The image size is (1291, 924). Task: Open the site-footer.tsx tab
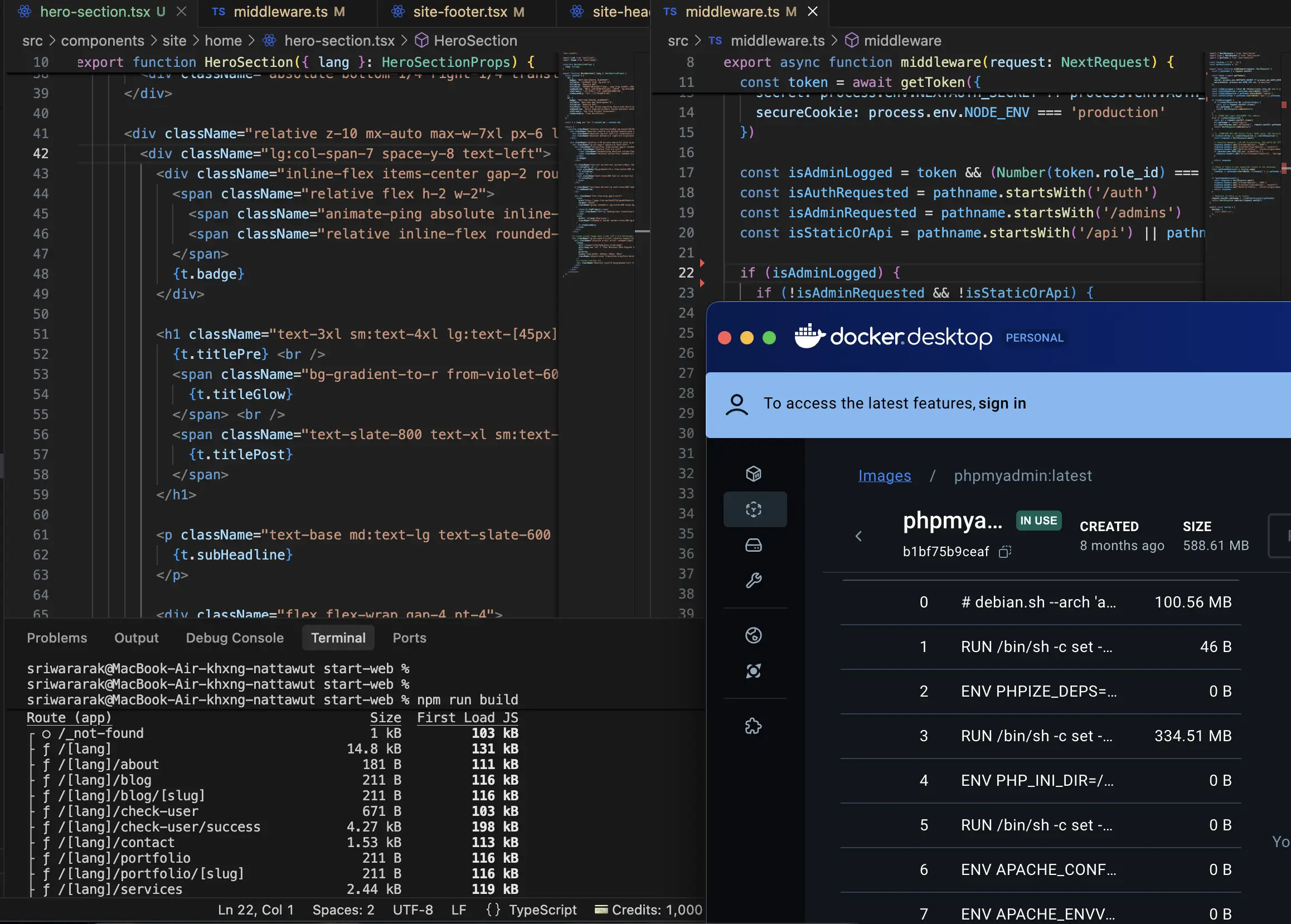coord(467,11)
